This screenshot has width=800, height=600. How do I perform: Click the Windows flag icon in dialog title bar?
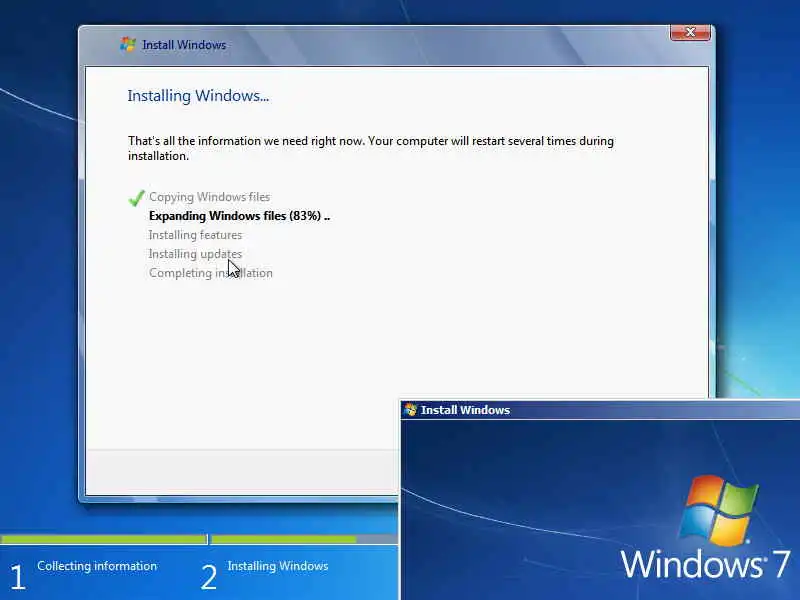point(128,44)
